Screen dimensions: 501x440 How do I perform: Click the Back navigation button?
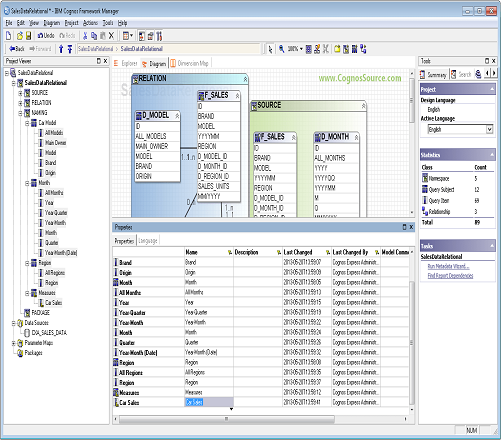pos(17,49)
